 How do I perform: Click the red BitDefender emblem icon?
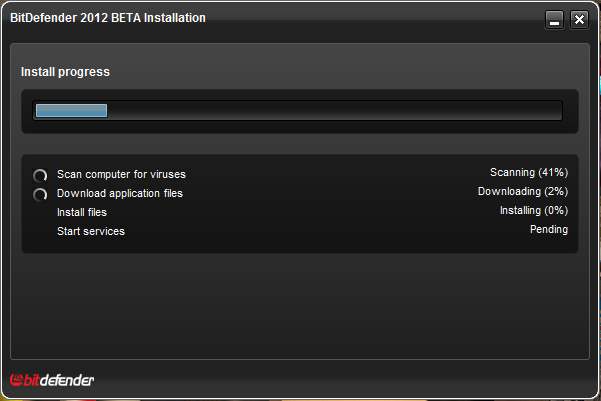click(x=16, y=380)
